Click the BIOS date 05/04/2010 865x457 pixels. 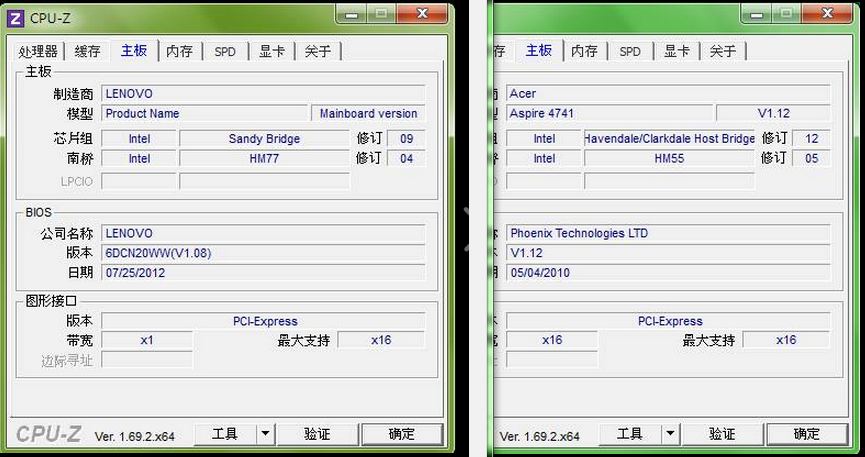pos(668,273)
